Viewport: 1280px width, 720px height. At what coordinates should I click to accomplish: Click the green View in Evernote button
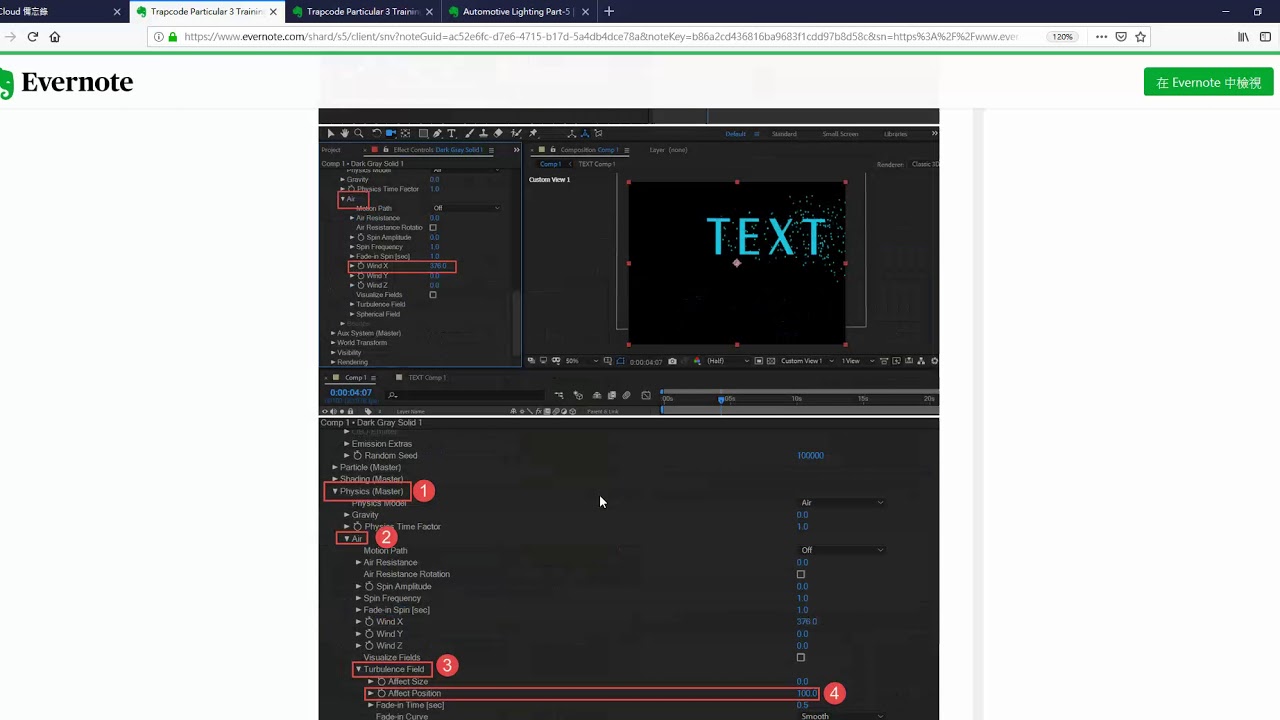1209,82
